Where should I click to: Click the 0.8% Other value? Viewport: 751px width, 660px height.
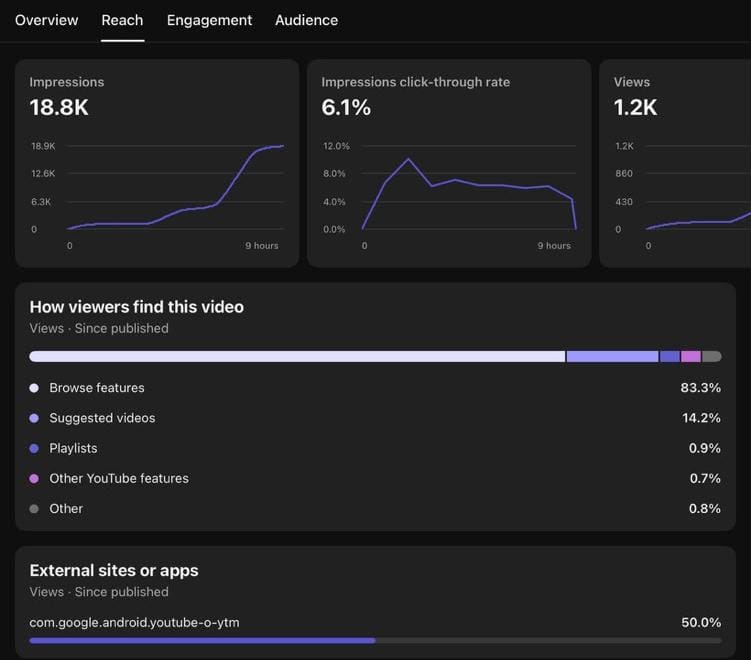click(705, 509)
